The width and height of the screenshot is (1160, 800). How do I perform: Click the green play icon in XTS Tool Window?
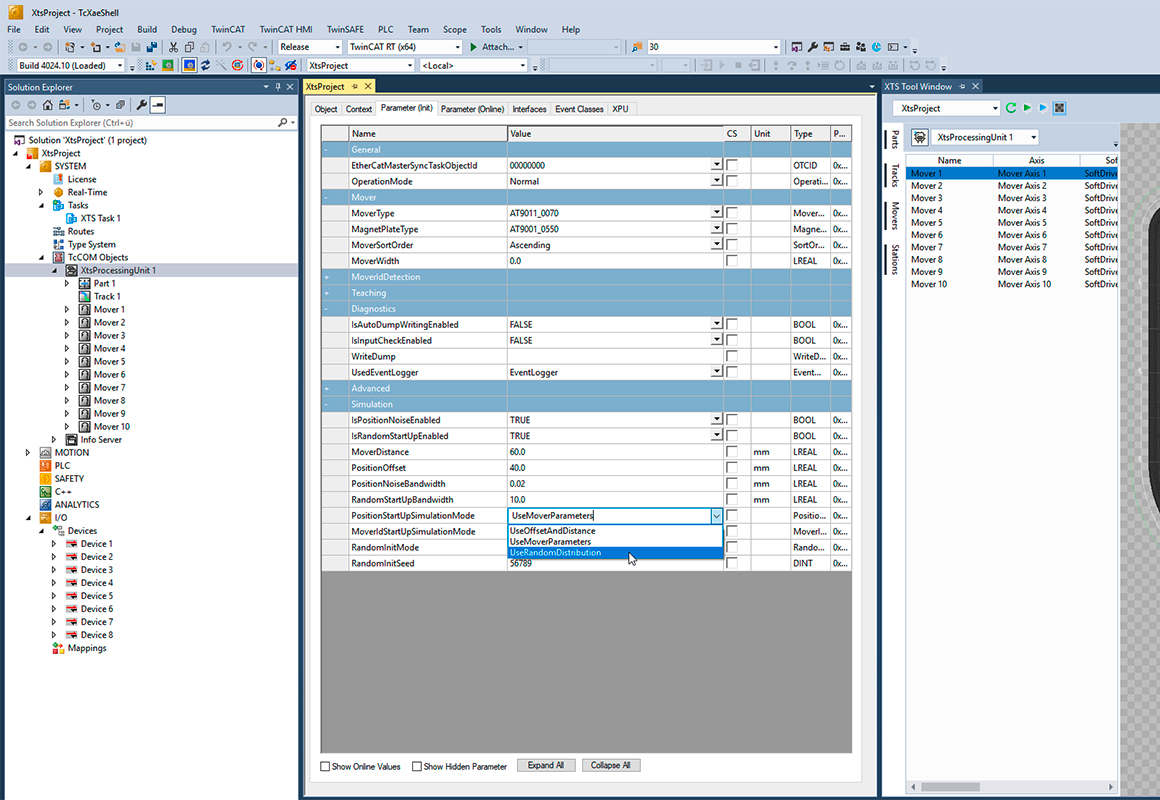coord(1029,107)
